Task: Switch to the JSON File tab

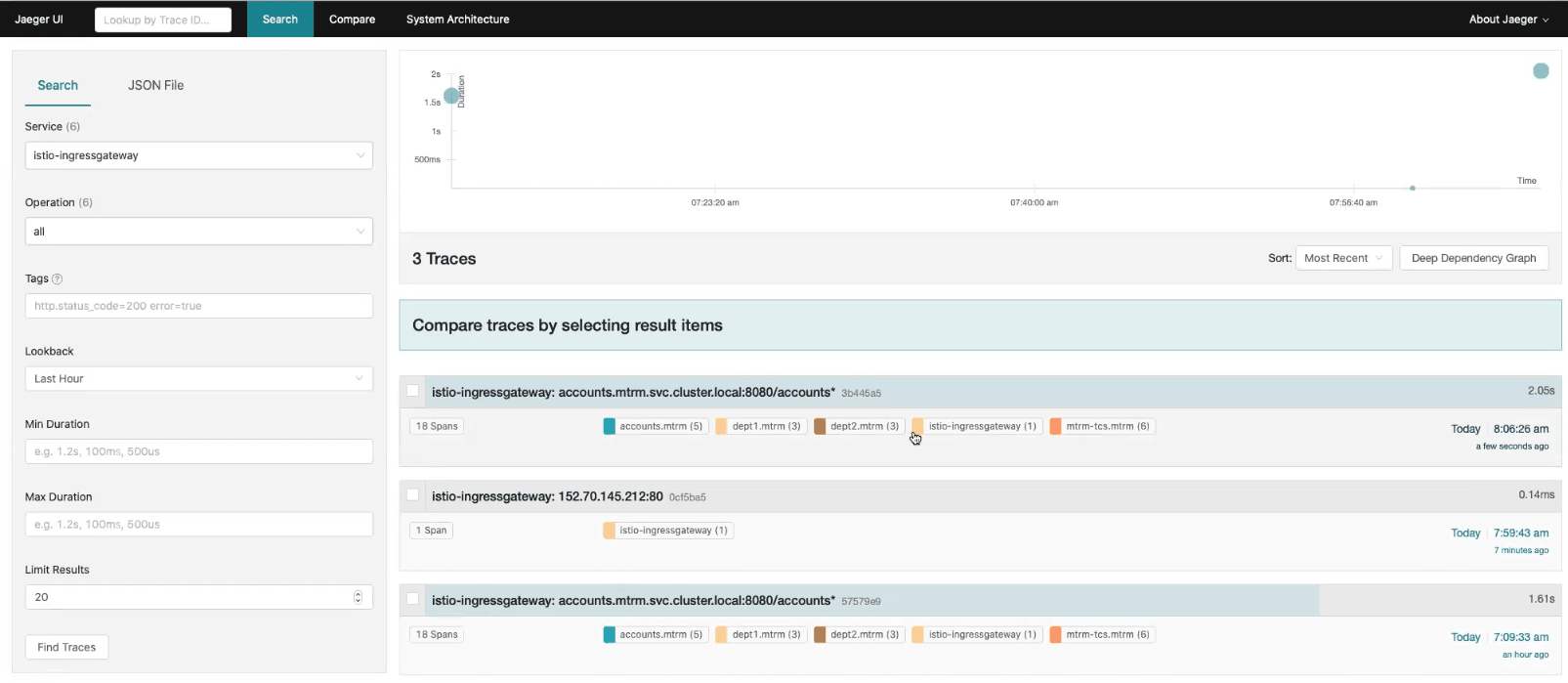Action: pos(155,86)
